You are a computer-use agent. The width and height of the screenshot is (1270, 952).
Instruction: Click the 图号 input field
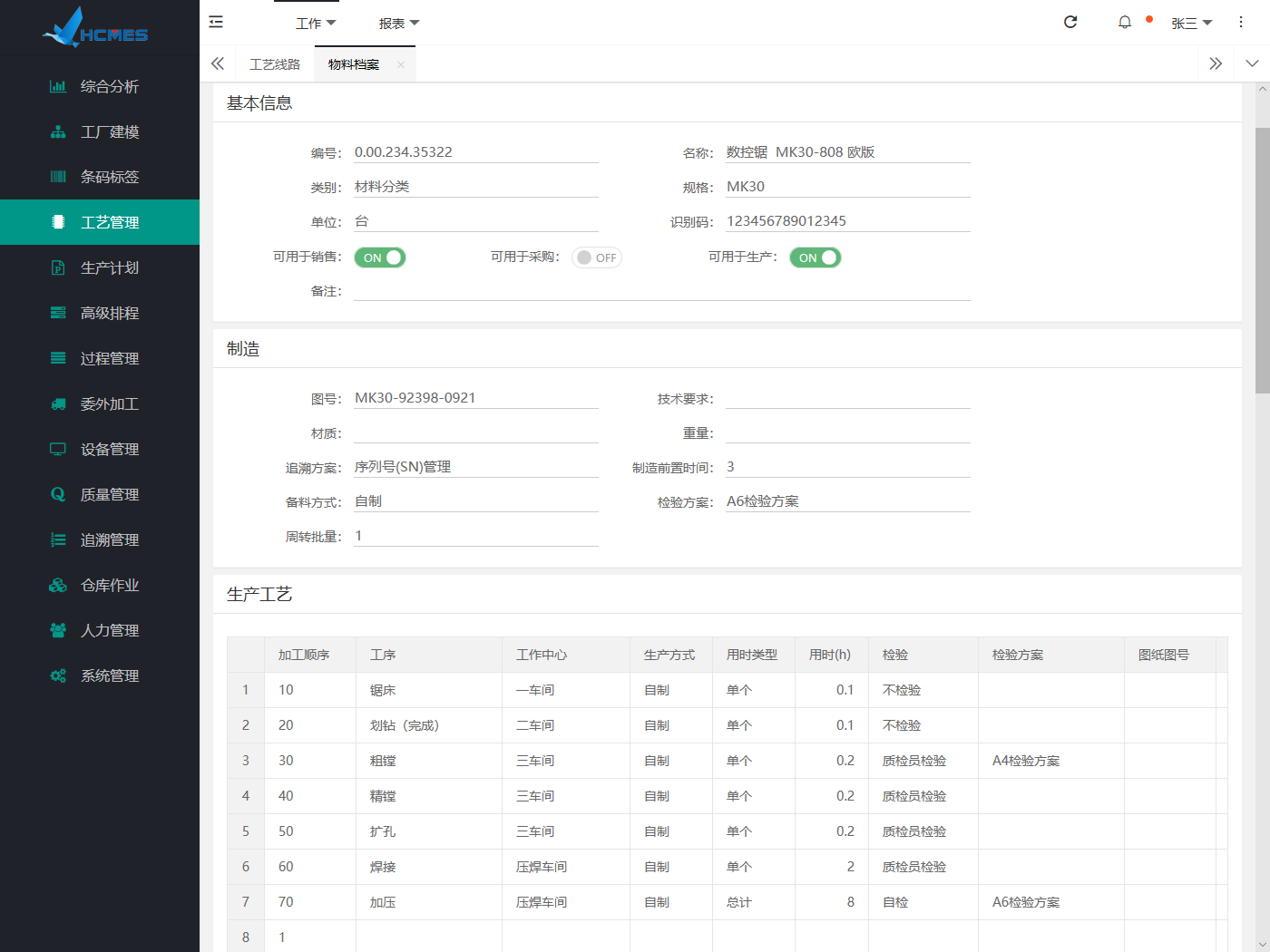476,398
